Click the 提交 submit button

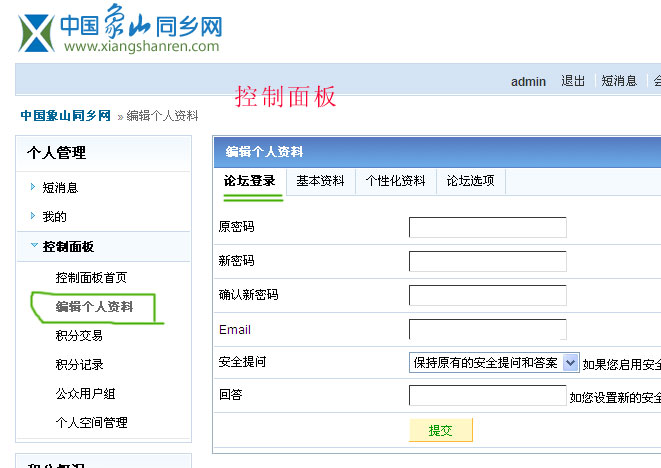440,430
